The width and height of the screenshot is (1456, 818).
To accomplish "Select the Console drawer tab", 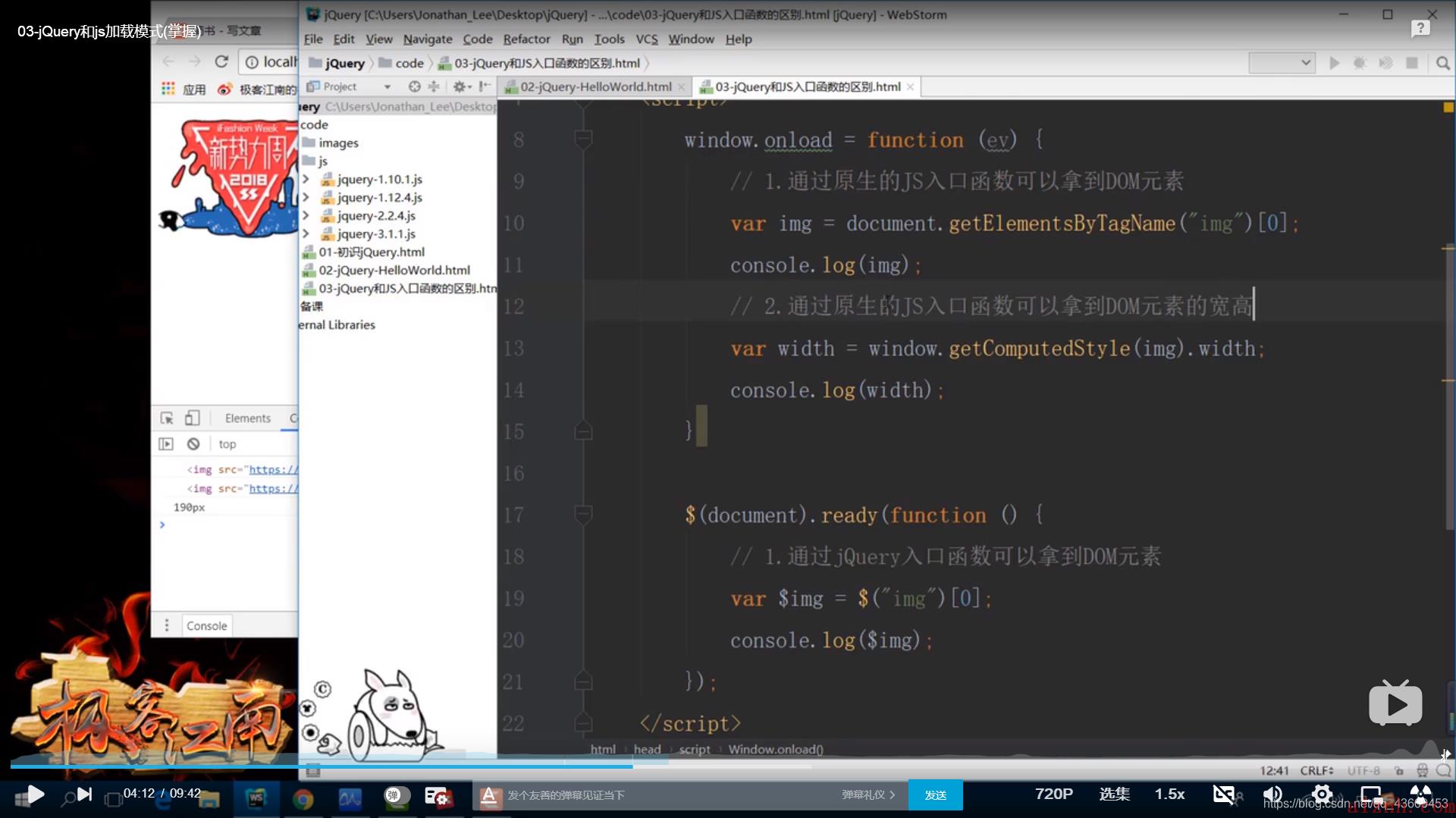I will coord(206,625).
